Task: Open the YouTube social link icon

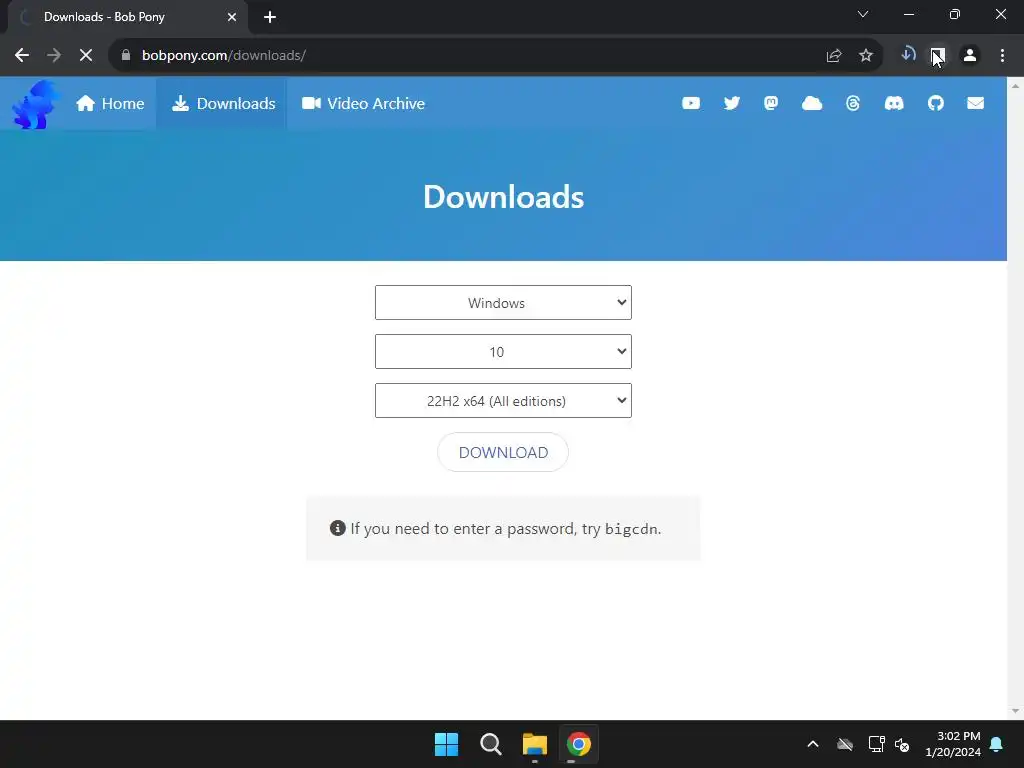Action: click(691, 103)
